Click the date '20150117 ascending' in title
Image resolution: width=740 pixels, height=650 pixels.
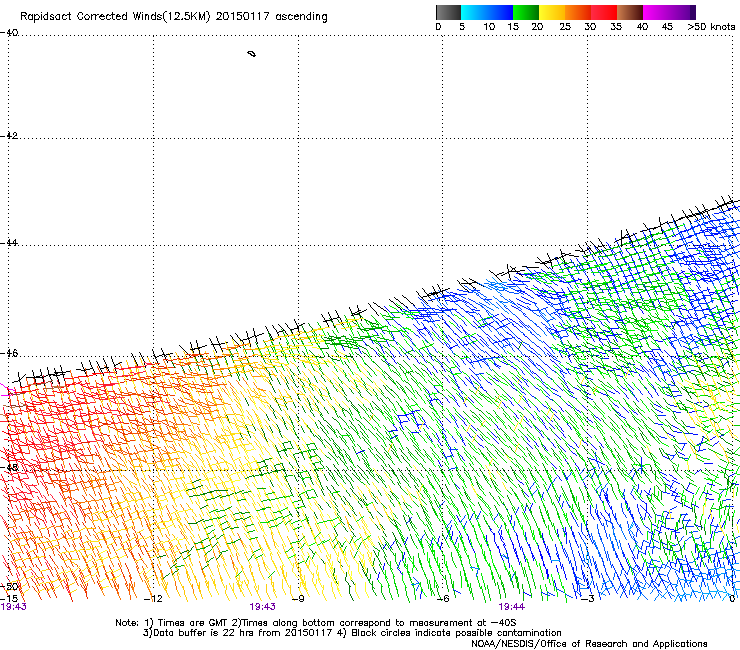pos(271,17)
